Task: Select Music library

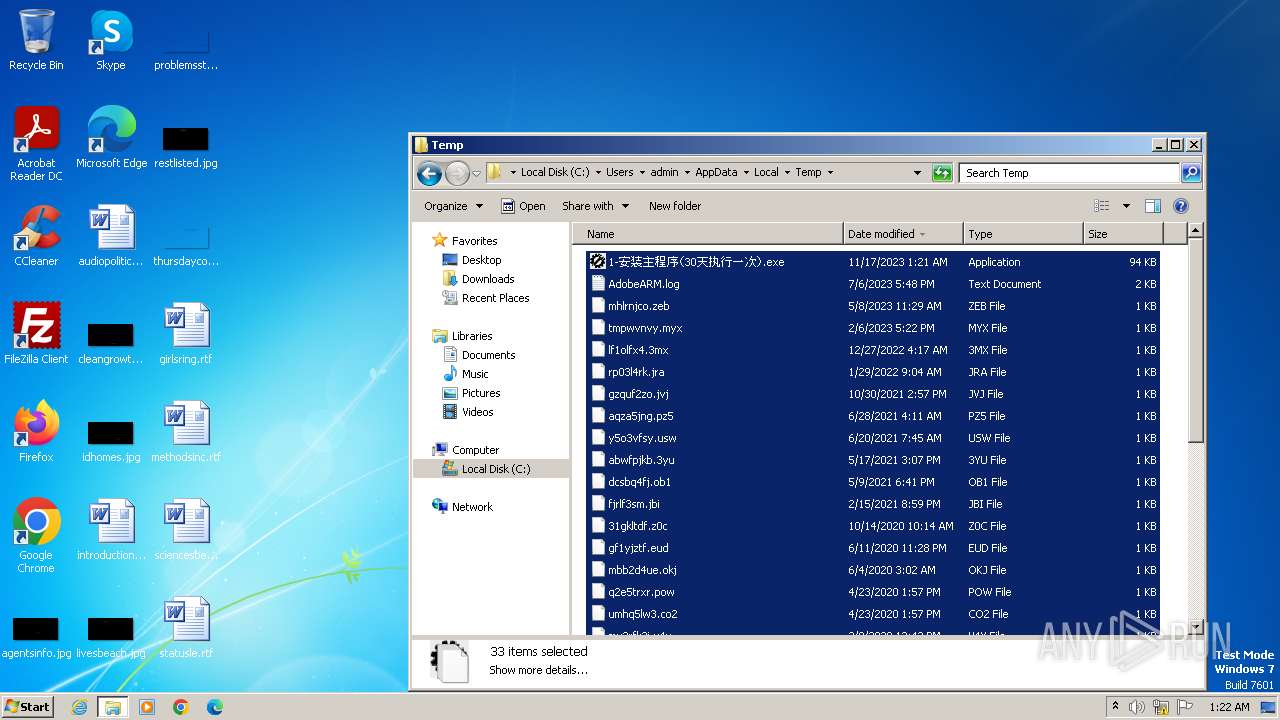Action: pyautogui.click(x=465, y=374)
